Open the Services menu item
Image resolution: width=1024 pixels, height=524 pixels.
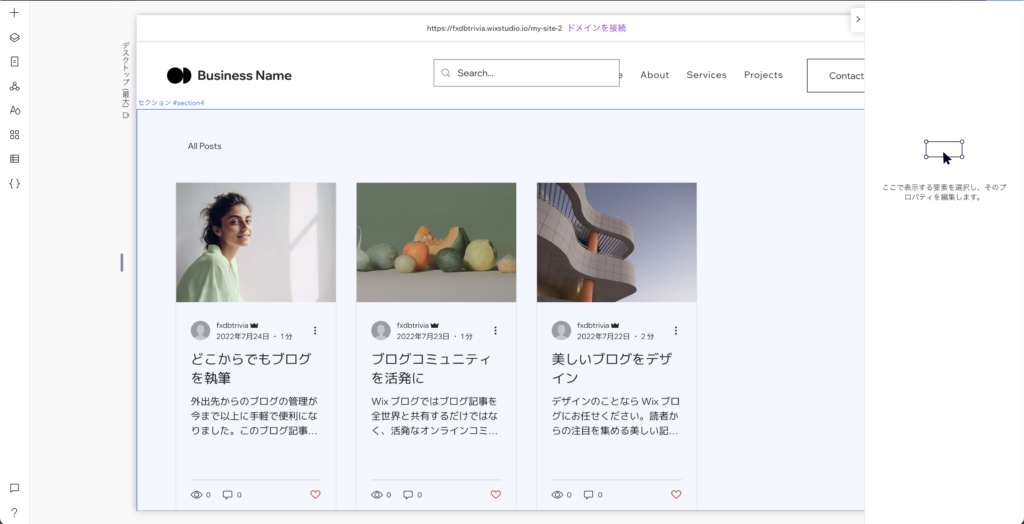point(706,75)
